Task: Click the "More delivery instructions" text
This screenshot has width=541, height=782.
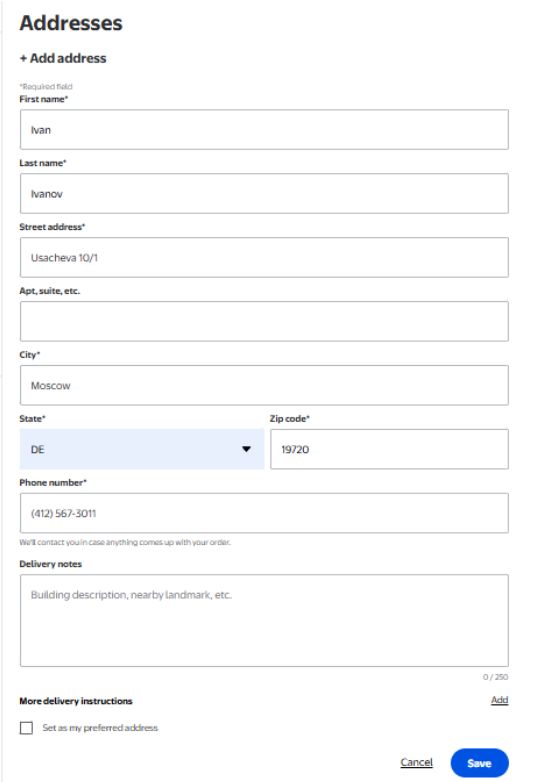Action: click(x=76, y=701)
